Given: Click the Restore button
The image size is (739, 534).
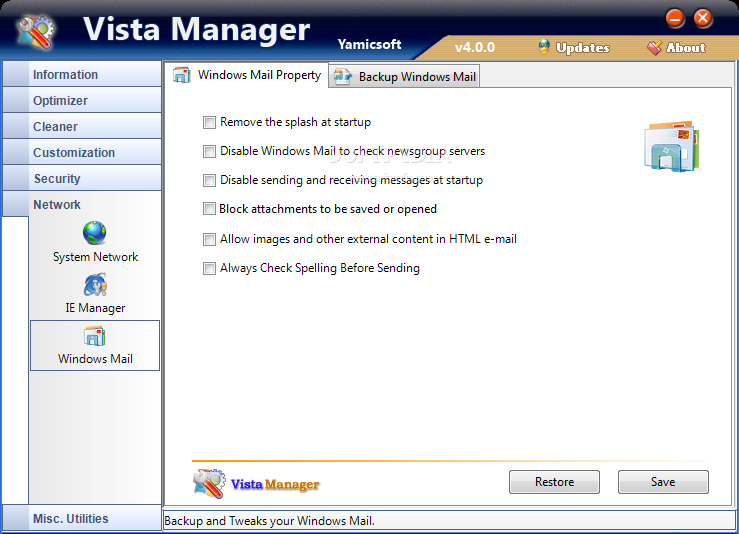Looking at the screenshot, I should point(554,482).
